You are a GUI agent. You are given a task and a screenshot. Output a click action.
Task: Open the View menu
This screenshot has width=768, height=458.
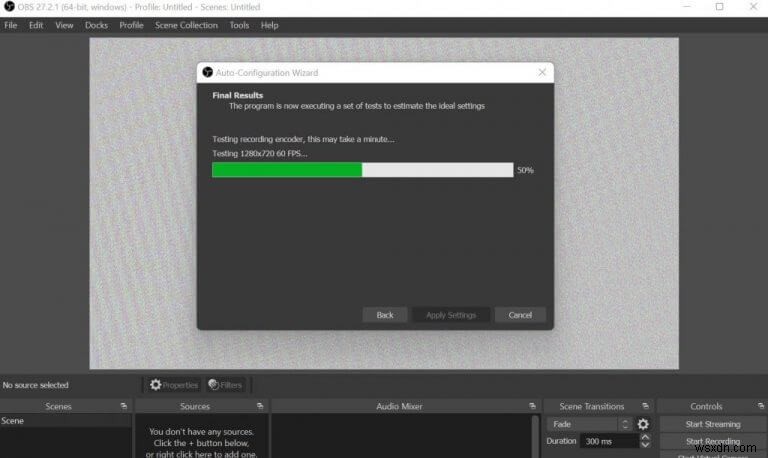coord(64,25)
